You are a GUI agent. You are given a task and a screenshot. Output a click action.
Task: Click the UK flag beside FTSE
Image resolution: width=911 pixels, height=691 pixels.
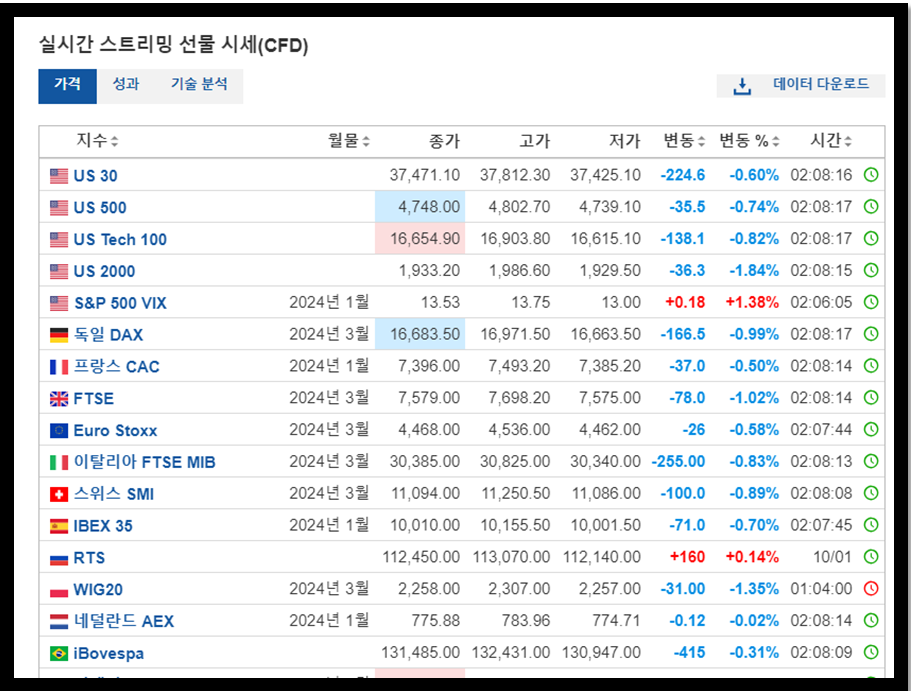coord(59,399)
